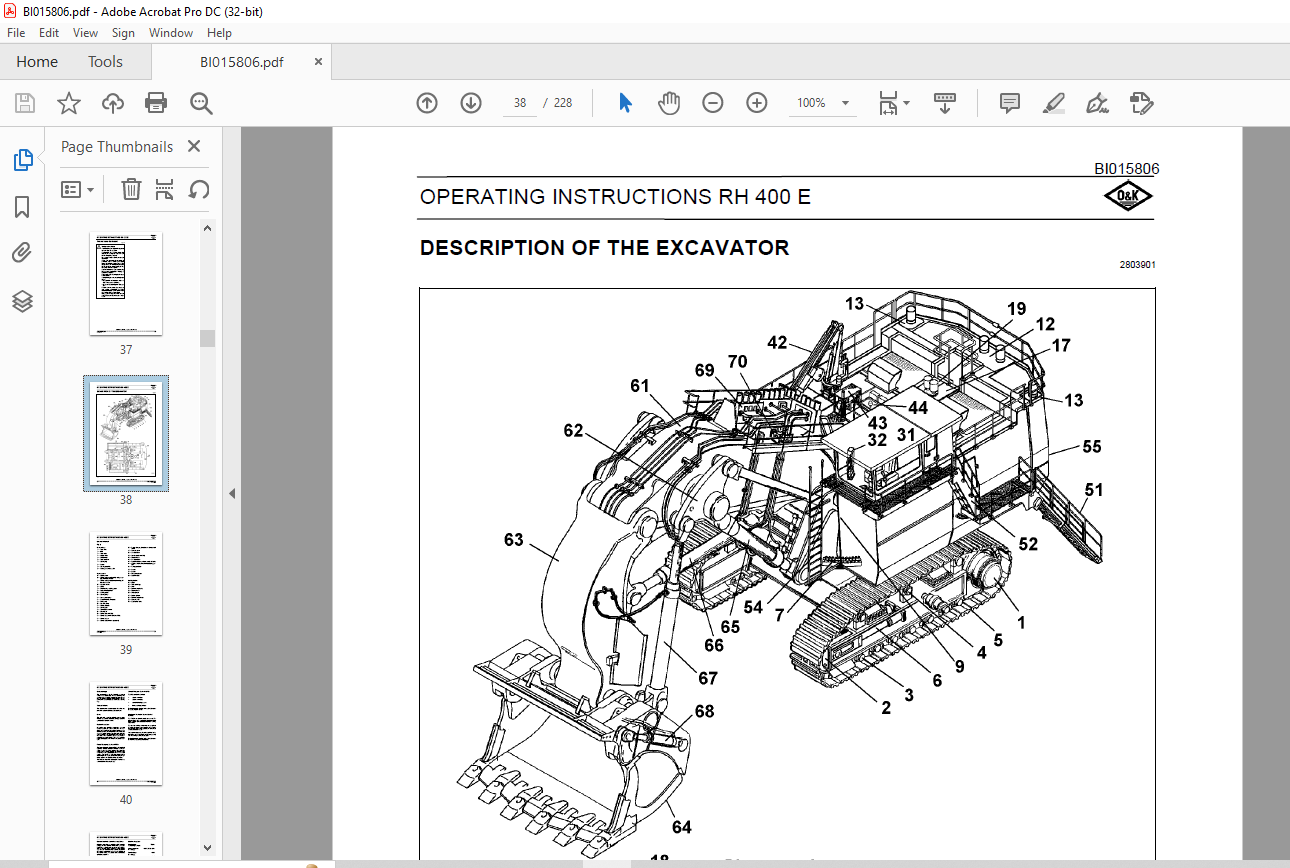Choose the Selection arrow tool
The image size is (1290, 868).
coord(626,103)
